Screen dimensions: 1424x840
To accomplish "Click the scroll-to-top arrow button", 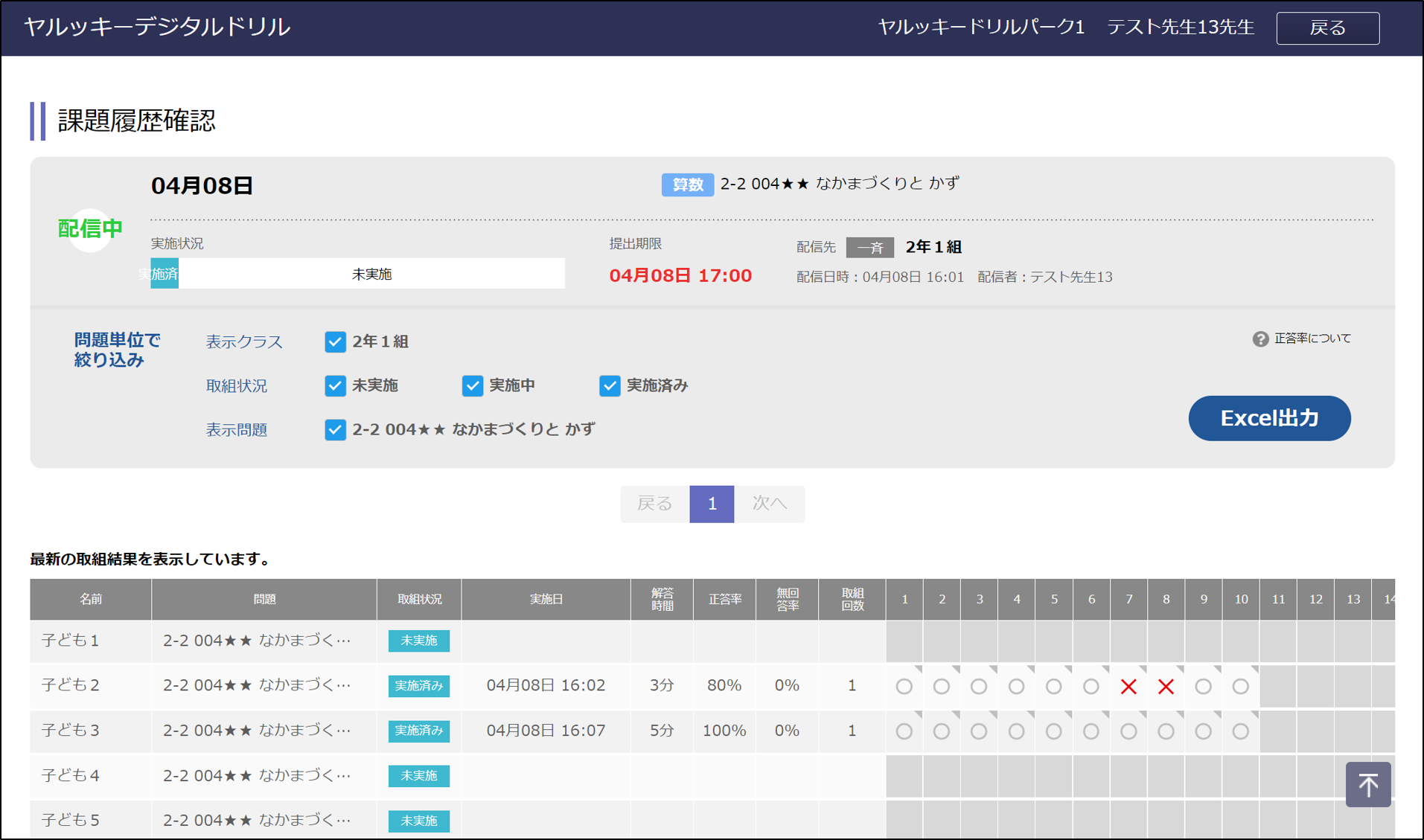I will coord(1367,784).
